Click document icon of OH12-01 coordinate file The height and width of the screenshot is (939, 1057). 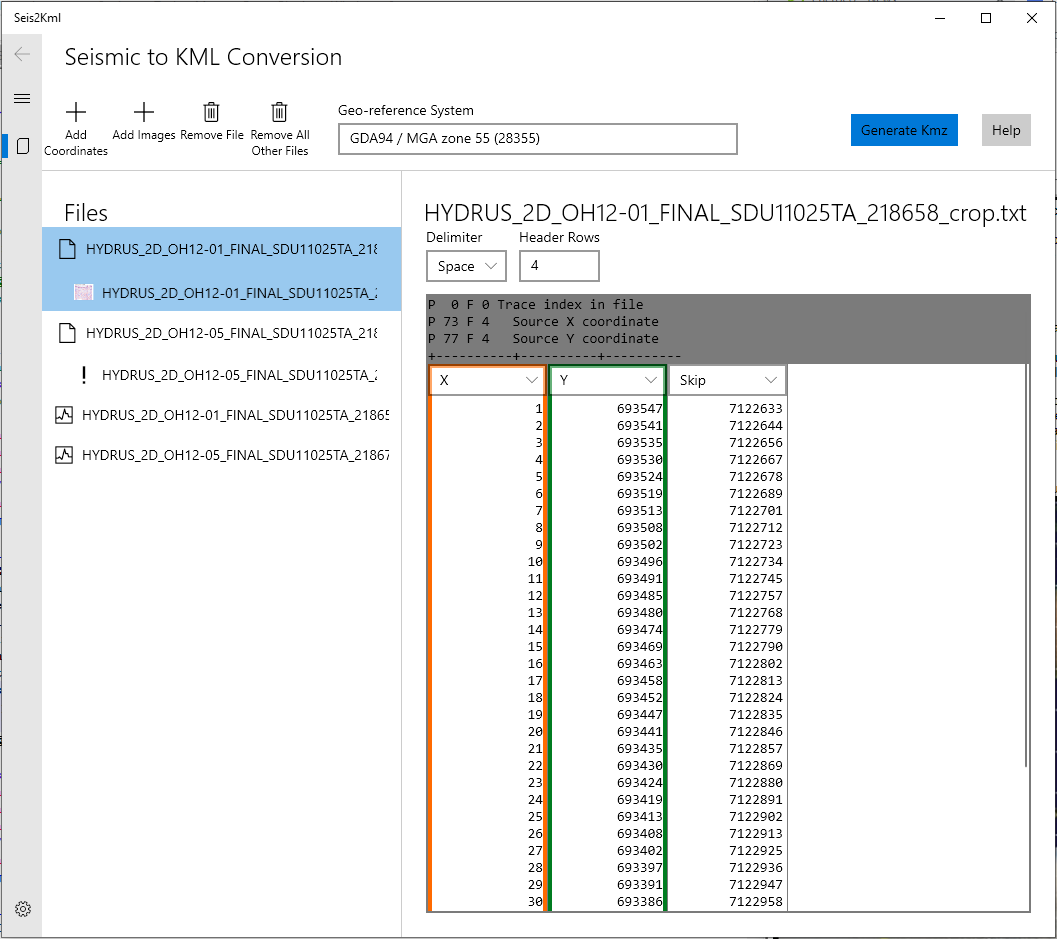(x=67, y=249)
